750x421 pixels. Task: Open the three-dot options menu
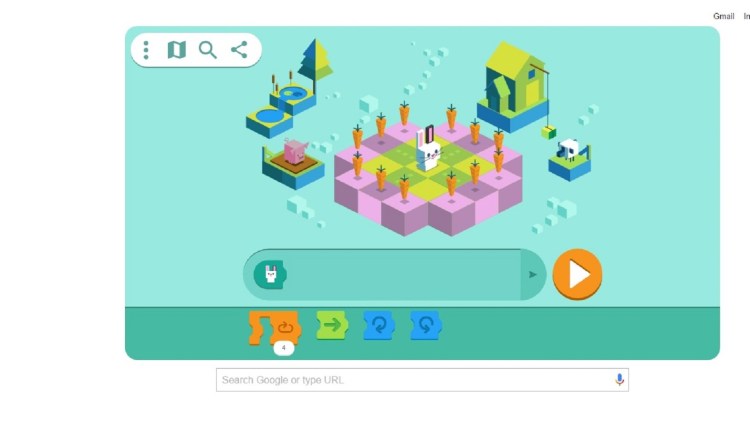146,50
